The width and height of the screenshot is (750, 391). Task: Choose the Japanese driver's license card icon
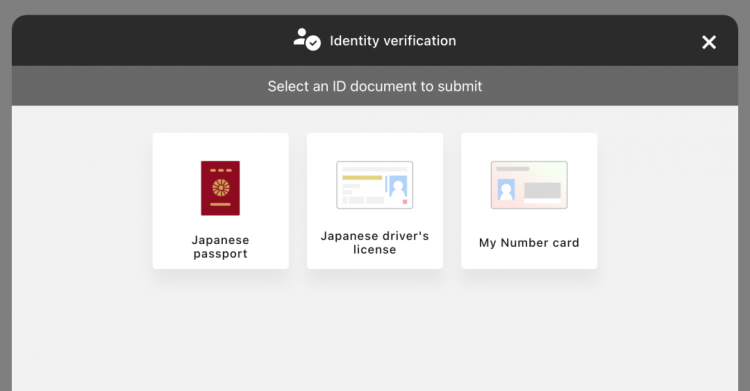click(x=375, y=185)
